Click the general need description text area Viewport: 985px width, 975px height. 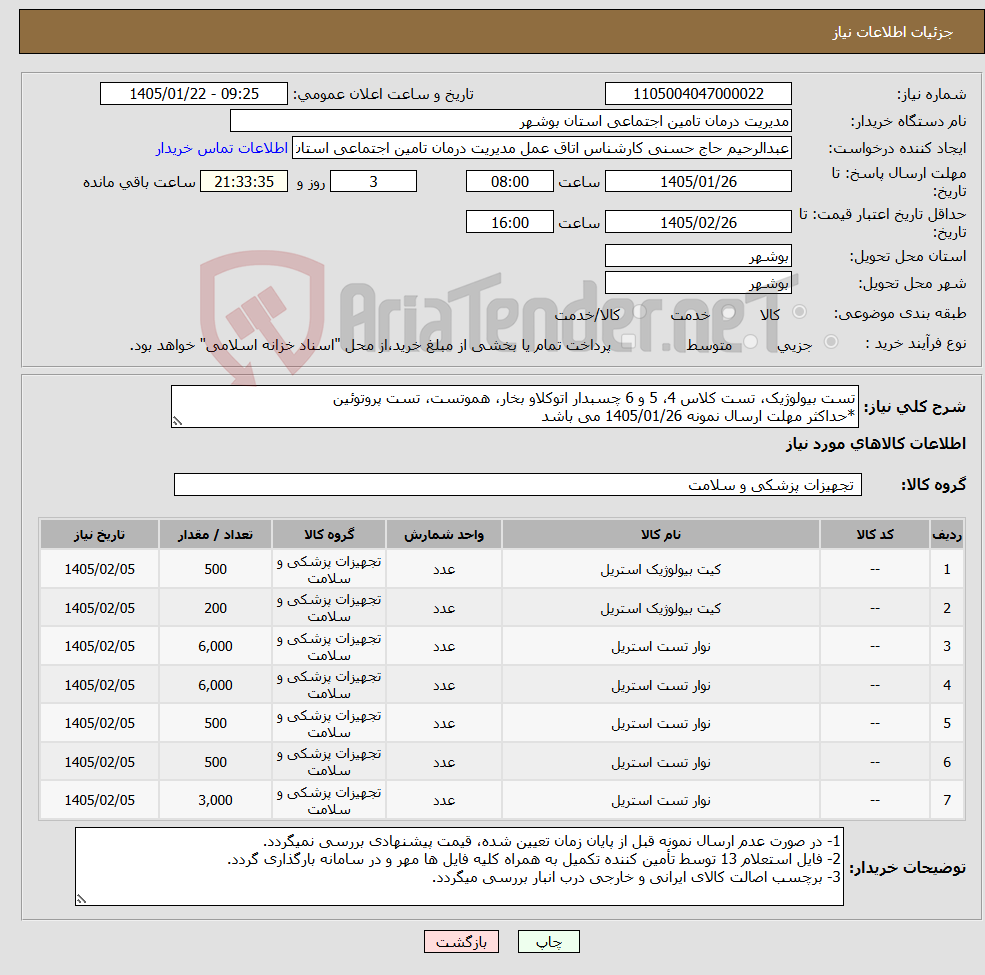[x=514, y=406]
